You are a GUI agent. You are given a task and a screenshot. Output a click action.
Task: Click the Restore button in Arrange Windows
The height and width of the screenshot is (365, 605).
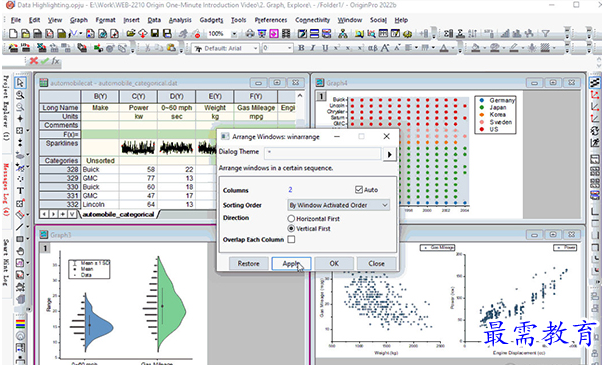(248, 264)
